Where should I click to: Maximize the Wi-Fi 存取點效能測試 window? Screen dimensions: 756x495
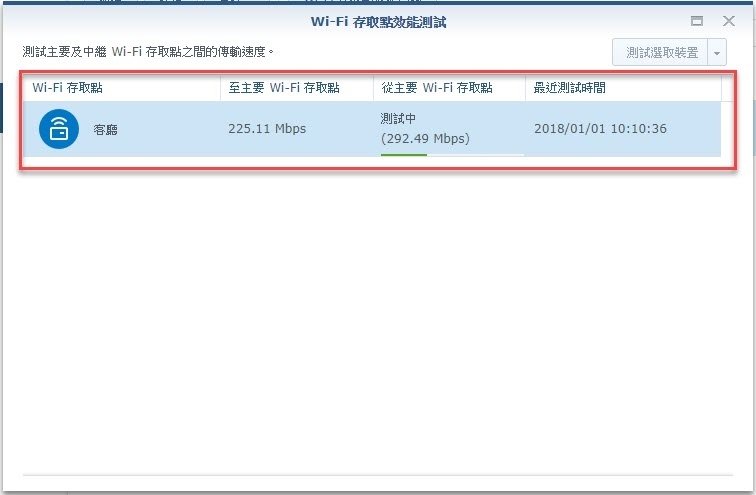697,21
